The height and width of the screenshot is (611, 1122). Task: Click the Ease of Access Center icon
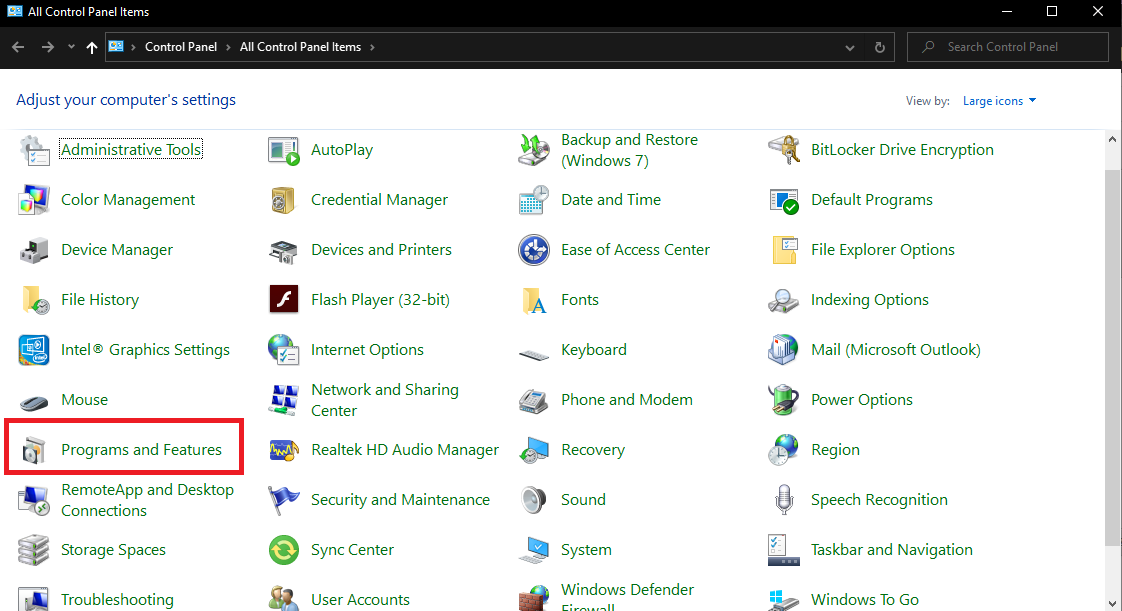point(534,250)
